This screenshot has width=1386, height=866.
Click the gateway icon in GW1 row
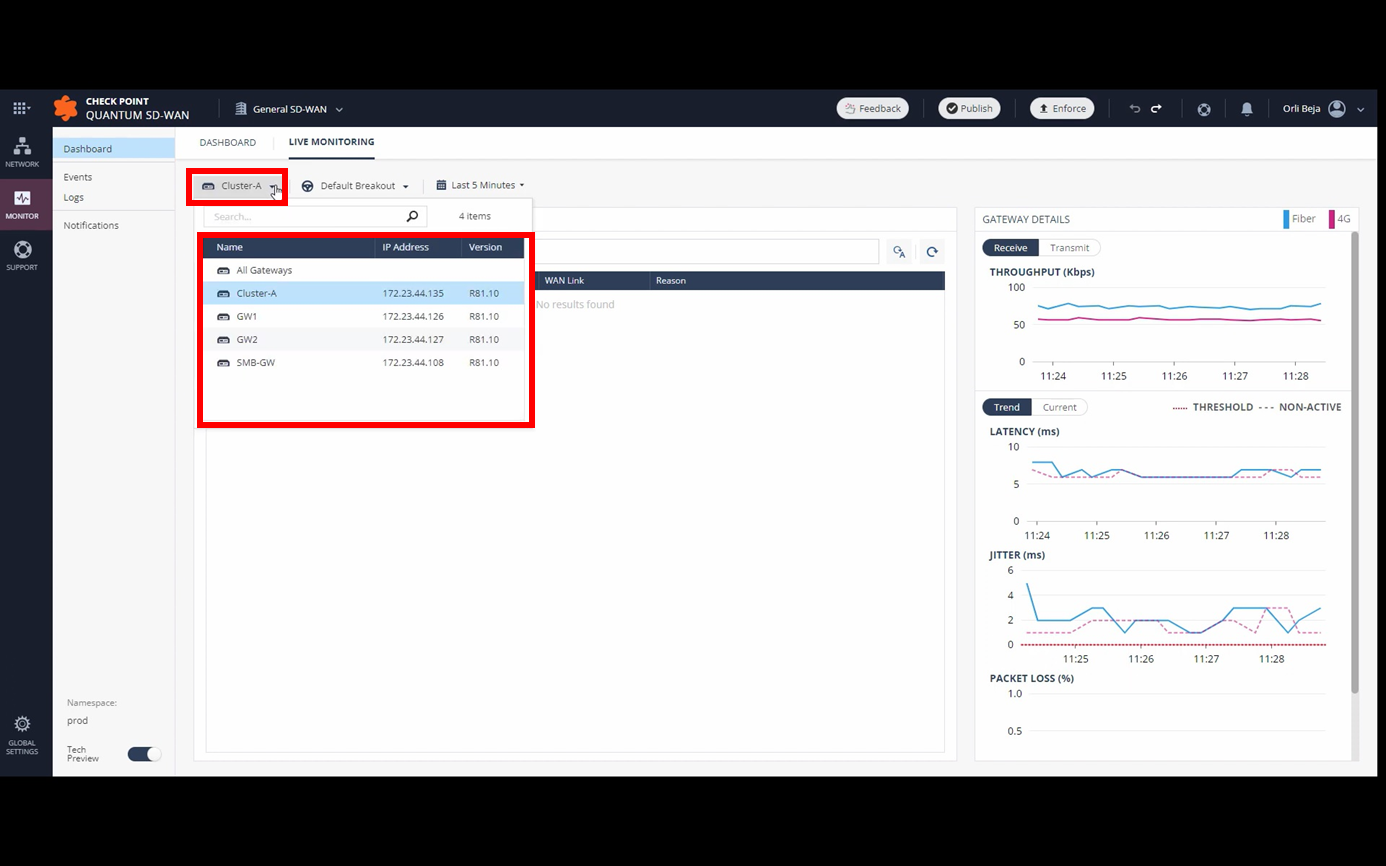(x=224, y=317)
